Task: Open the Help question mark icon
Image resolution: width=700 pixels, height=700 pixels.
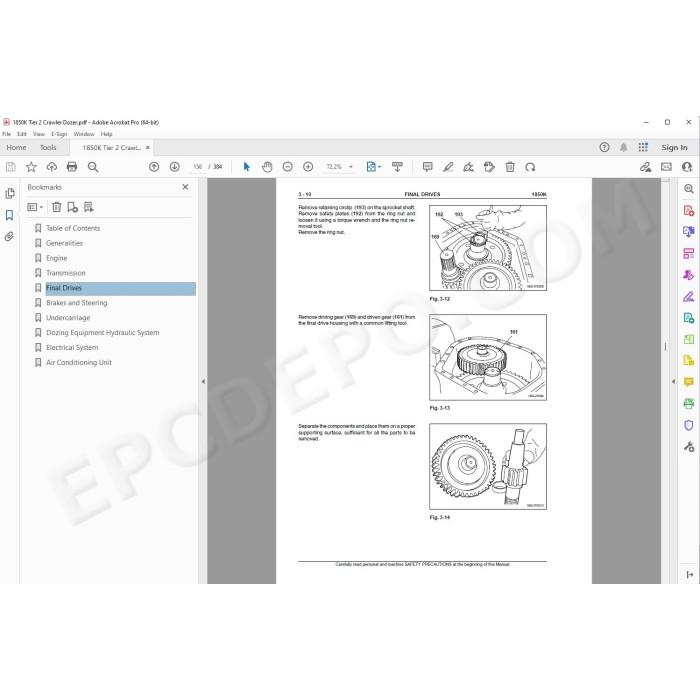Action: click(x=604, y=147)
